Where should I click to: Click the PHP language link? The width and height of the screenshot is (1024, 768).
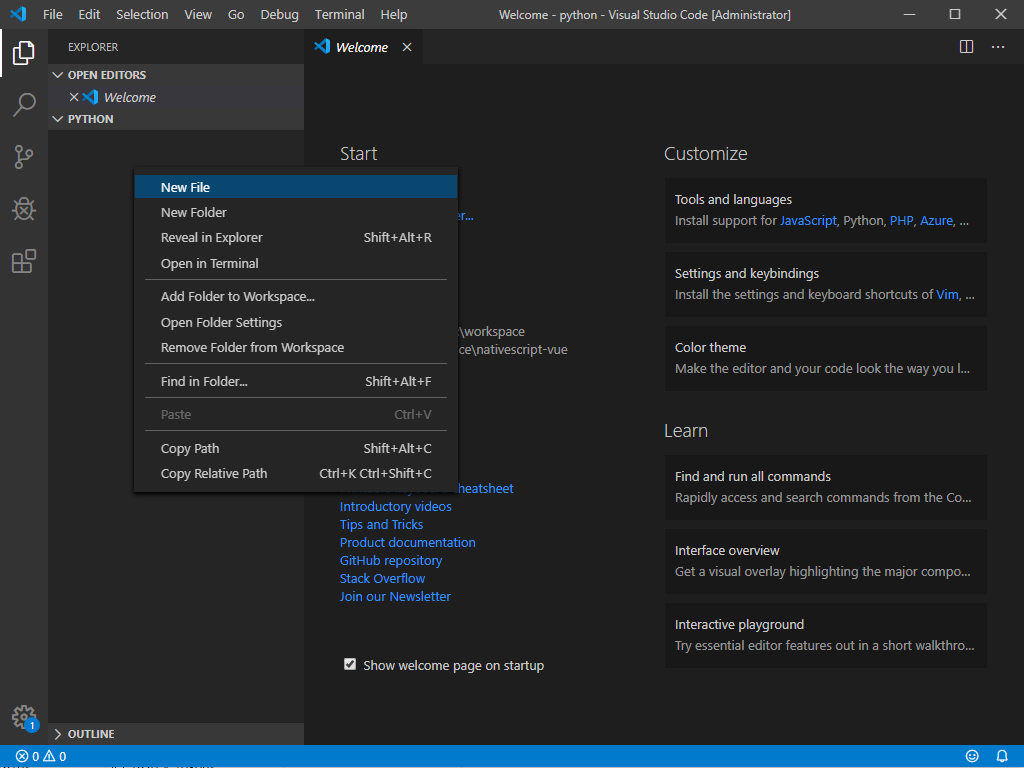[x=901, y=221]
